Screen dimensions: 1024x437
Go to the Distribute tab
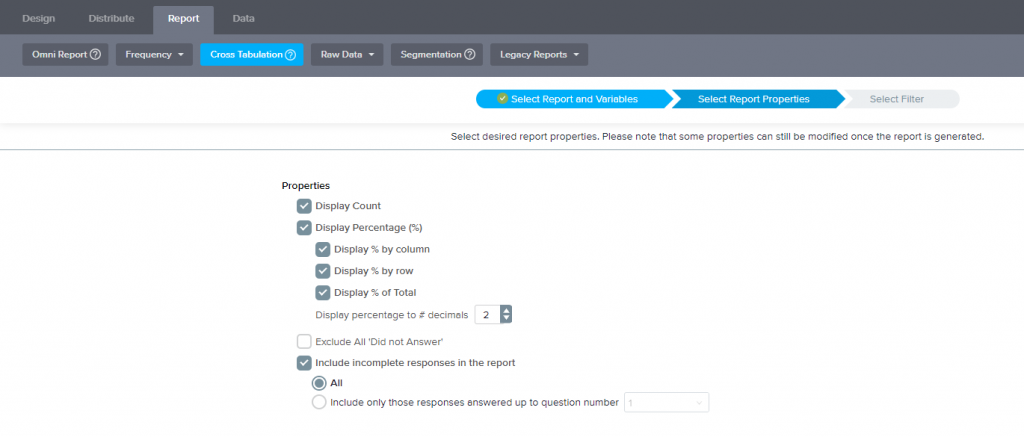pos(111,18)
